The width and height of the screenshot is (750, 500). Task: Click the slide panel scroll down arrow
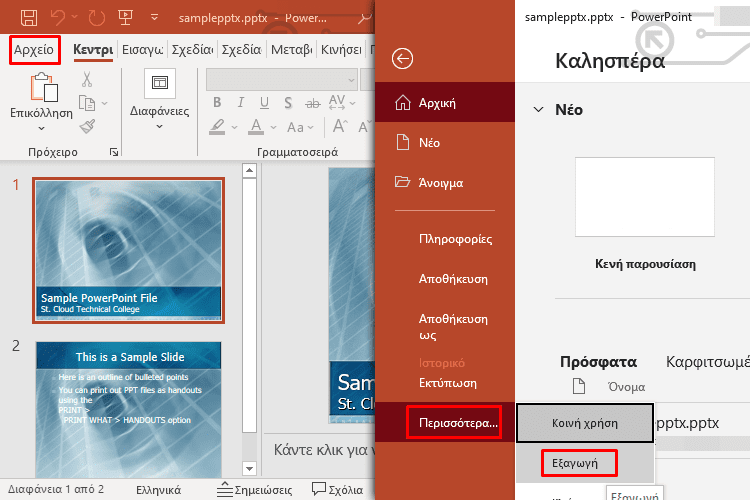pyautogui.click(x=249, y=469)
